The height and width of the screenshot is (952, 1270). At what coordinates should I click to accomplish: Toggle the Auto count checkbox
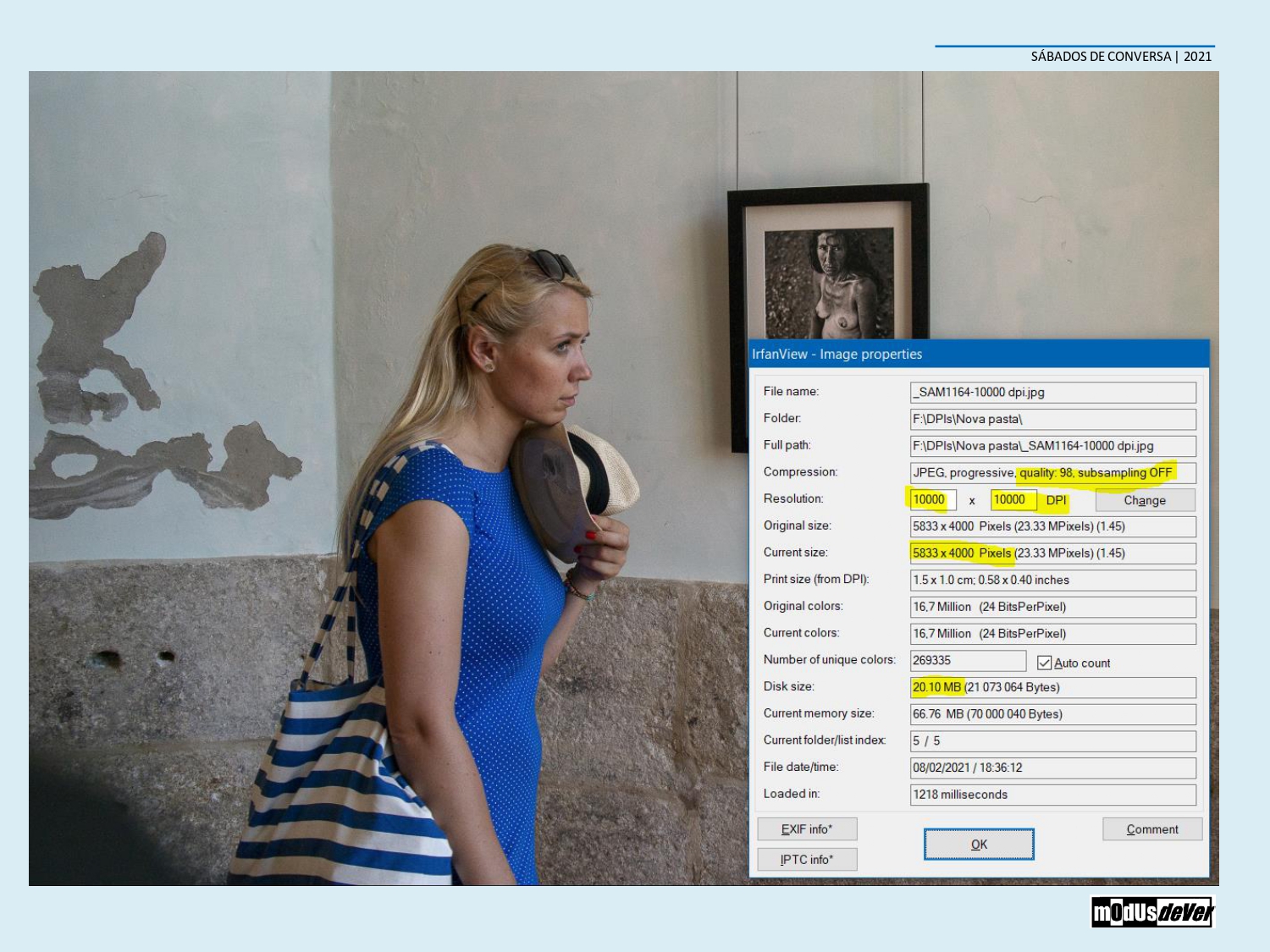1045,663
